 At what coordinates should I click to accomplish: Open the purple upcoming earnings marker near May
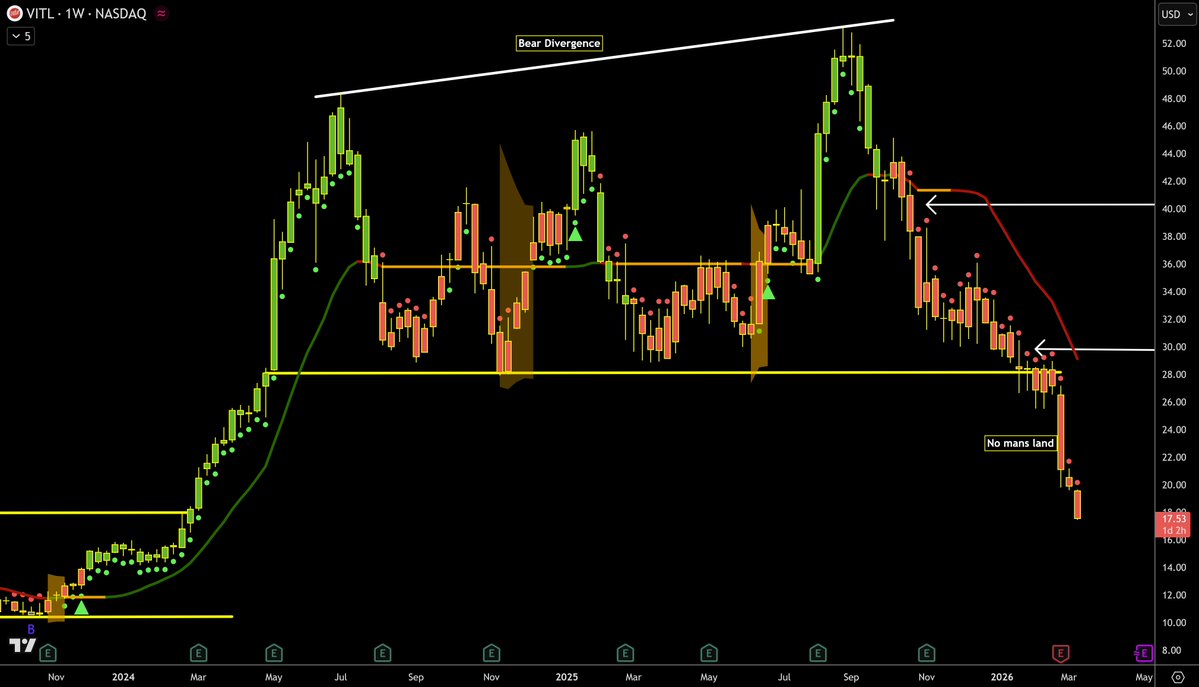pos(1143,653)
